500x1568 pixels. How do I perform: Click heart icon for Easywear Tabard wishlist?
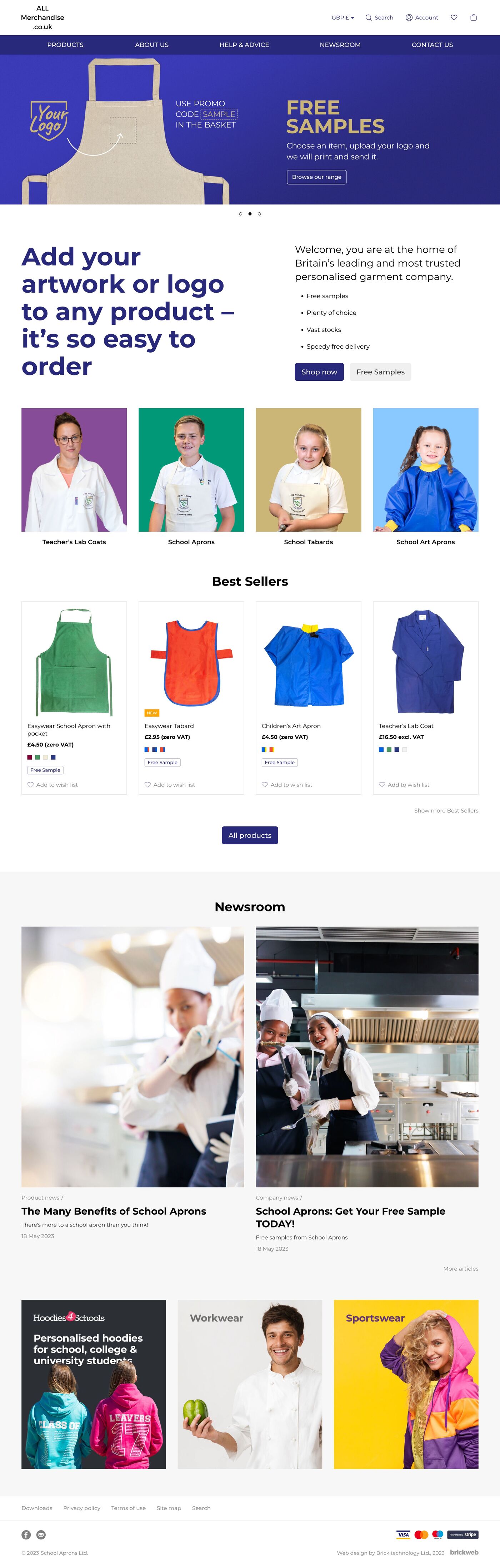coord(147,785)
